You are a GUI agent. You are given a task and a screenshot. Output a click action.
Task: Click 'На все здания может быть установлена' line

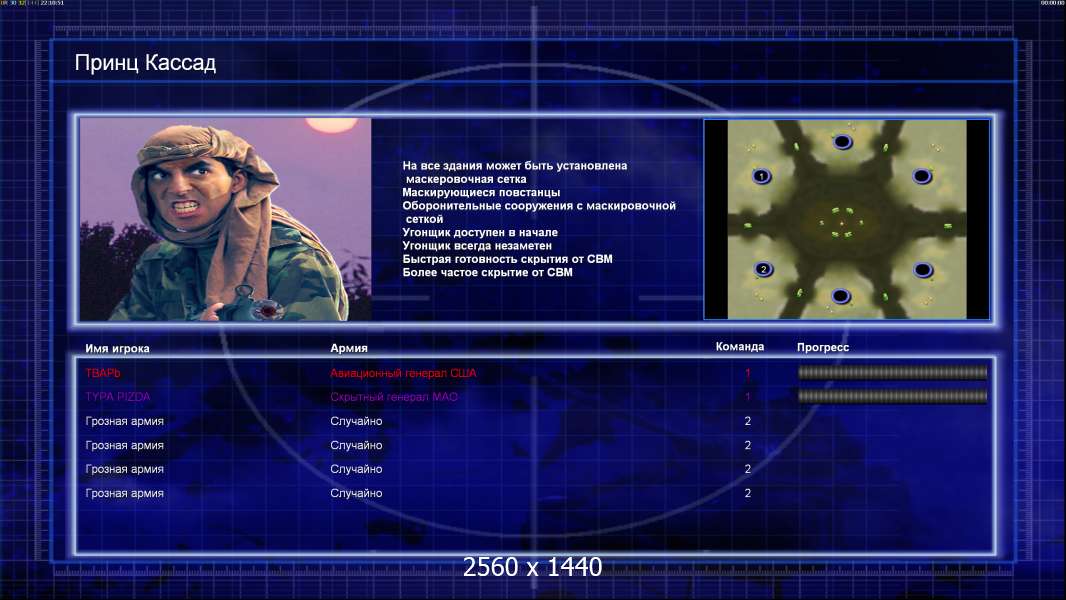pos(515,166)
